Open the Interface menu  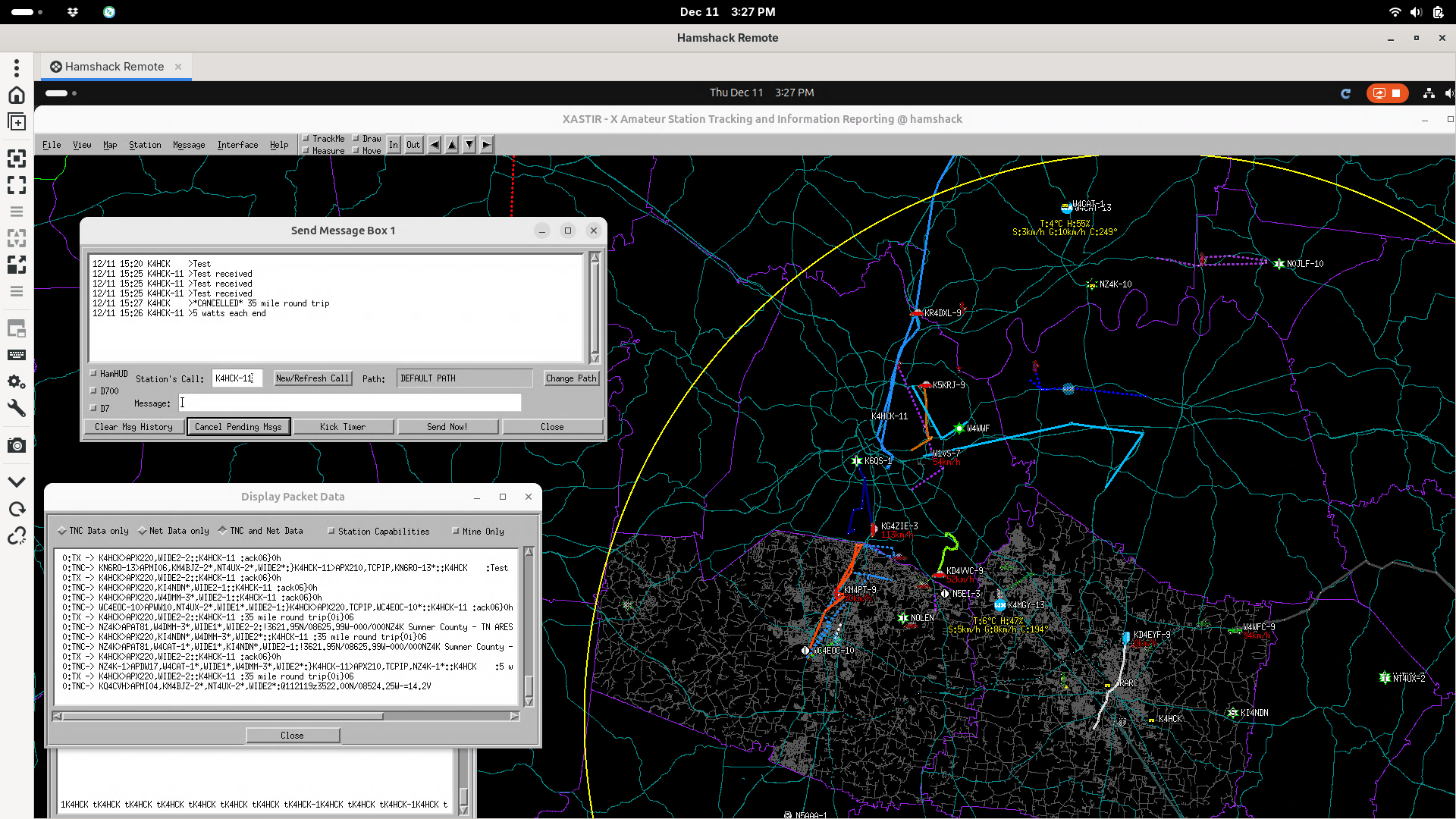[x=237, y=145]
